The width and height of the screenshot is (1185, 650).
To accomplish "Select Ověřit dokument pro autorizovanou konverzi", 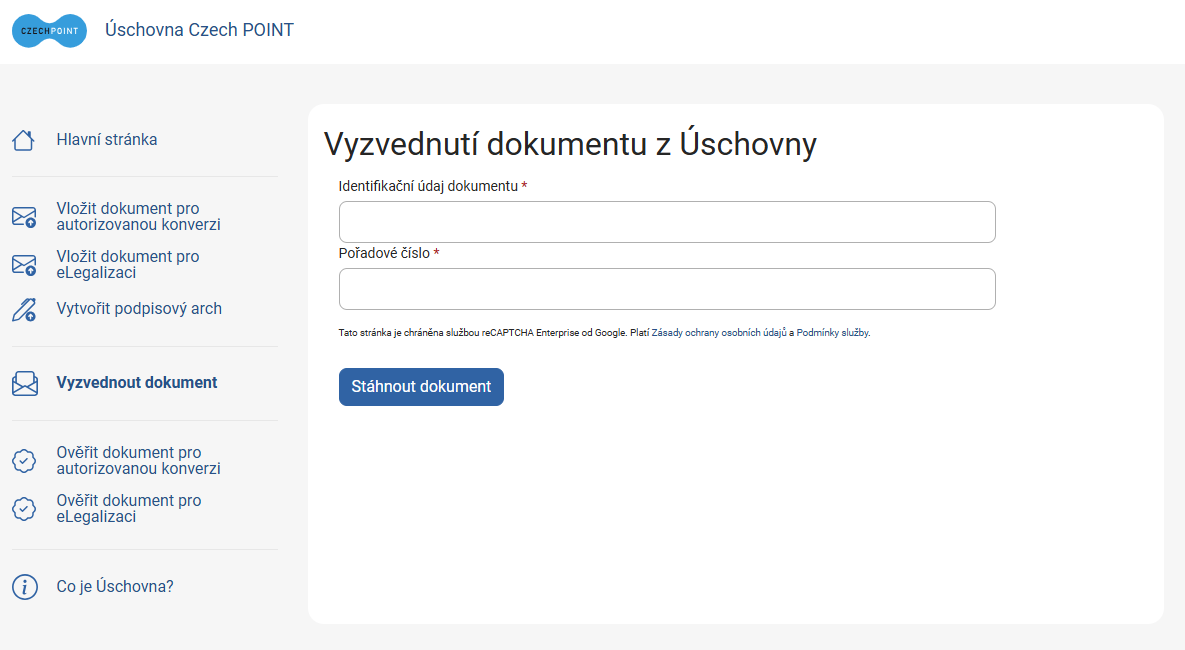I will (138, 460).
